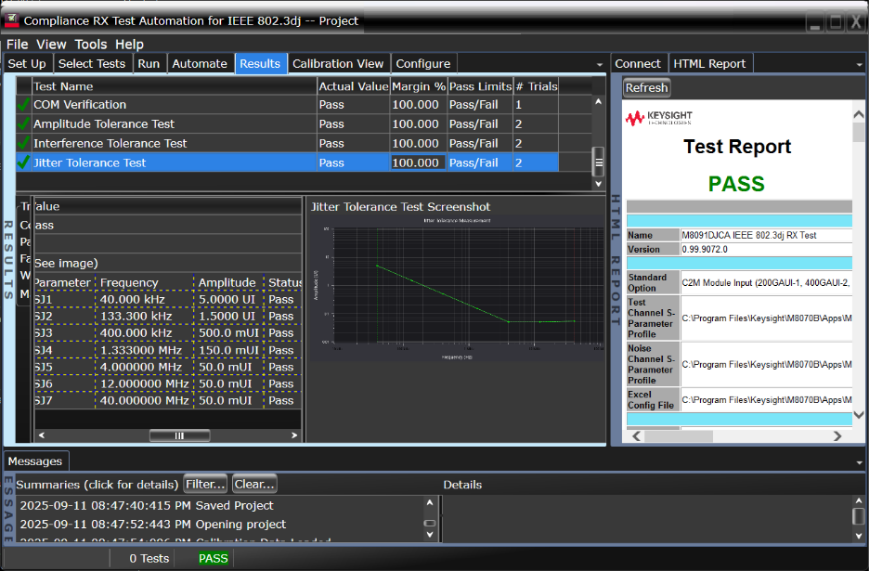Click checkmark next to Interference Tolerance Test
Image resolution: width=869 pixels, height=571 pixels.
click(24, 143)
